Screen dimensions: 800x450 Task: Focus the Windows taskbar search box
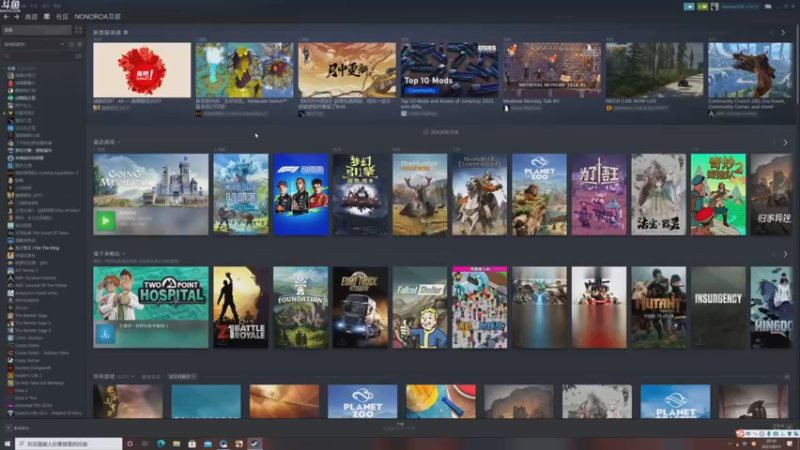tap(69, 444)
